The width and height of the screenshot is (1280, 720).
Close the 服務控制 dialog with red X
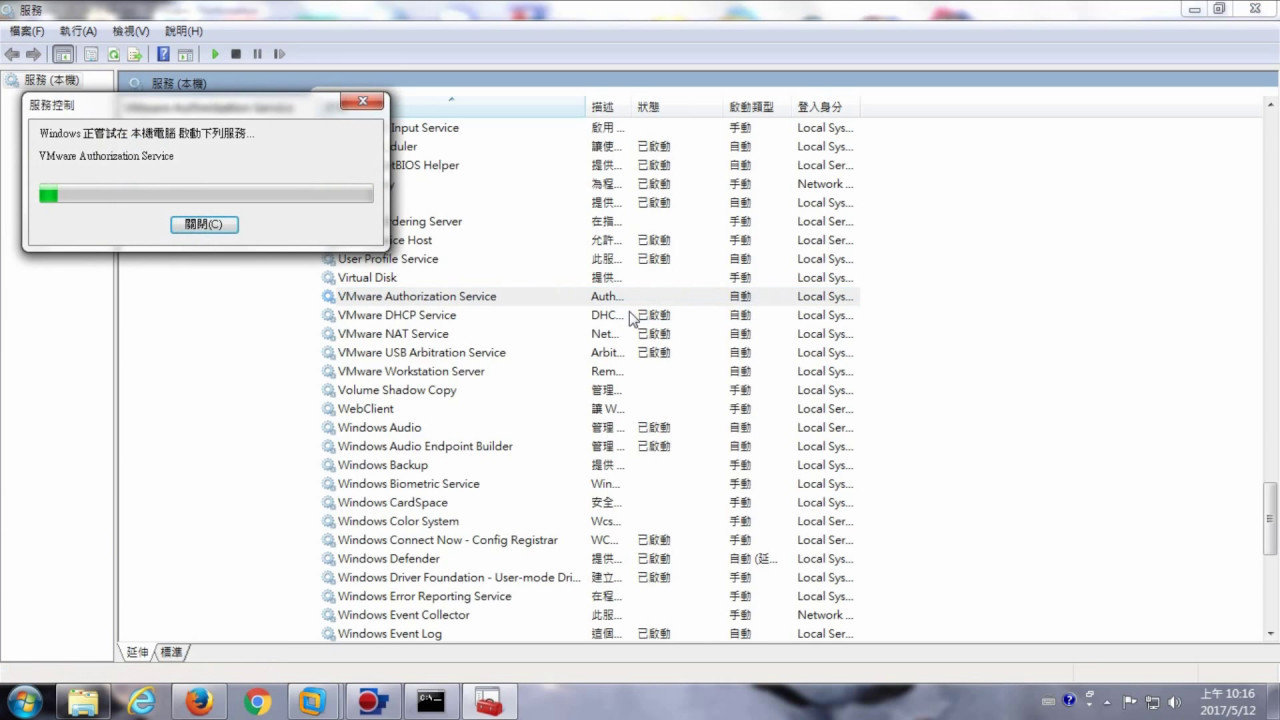(362, 101)
